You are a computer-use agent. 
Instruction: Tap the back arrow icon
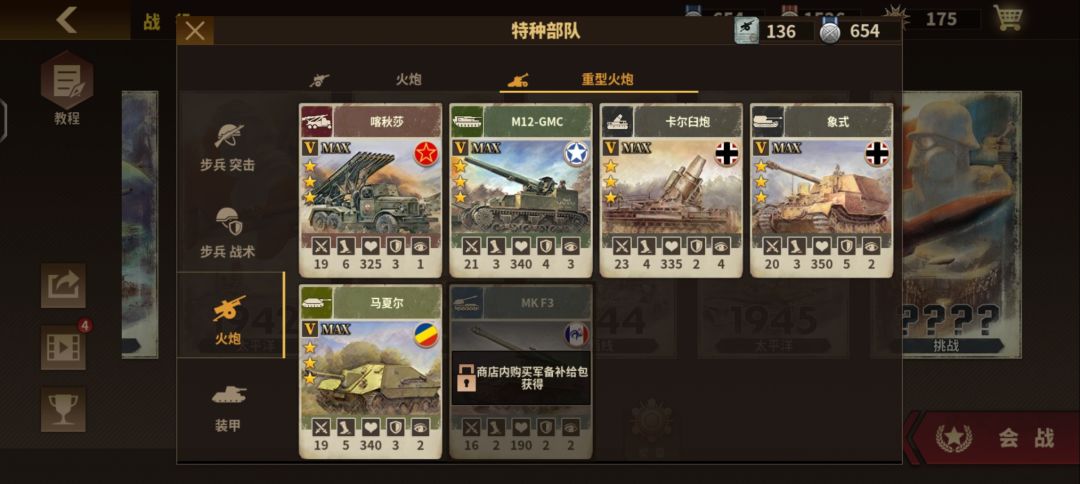click(67, 20)
